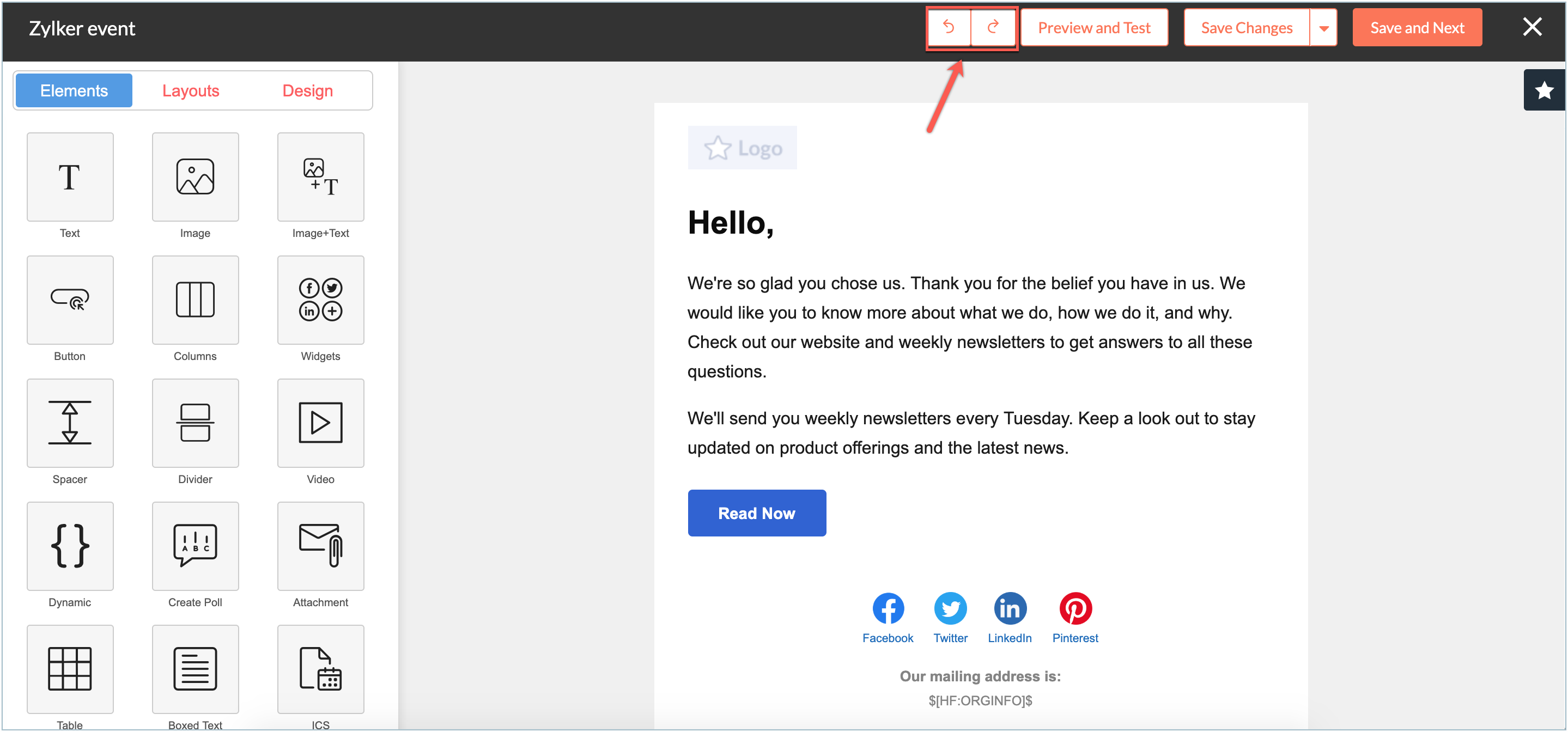1568x732 pixels.
Task: Select the Columns element icon
Action: [x=195, y=300]
